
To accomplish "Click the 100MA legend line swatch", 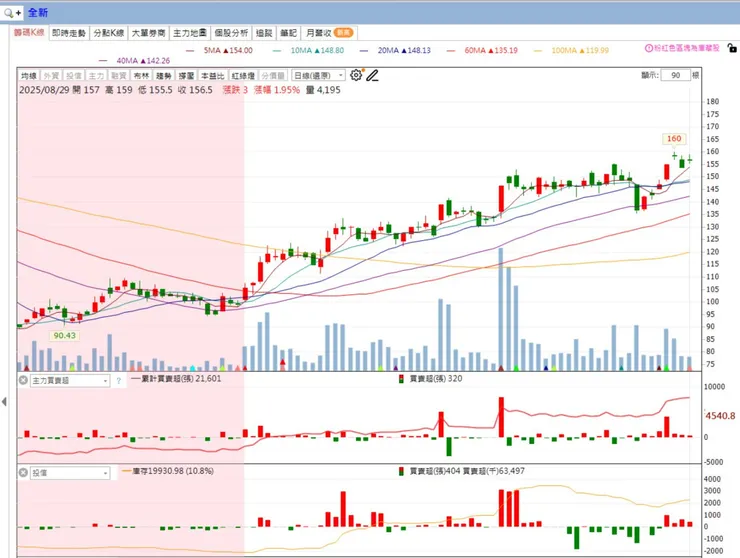I will (538, 51).
